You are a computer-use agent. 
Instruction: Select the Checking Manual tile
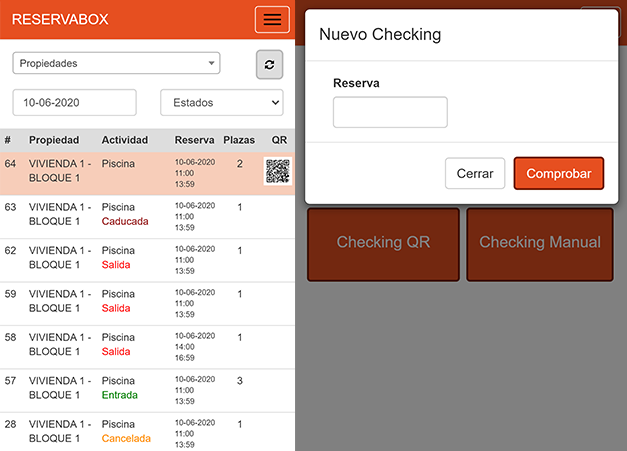point(540,244)
